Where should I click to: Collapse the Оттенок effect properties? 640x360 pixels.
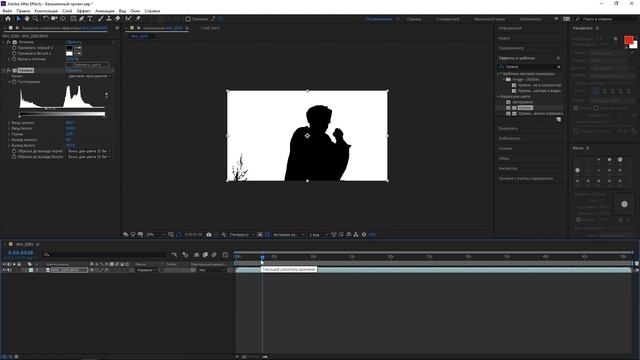click(4, 42)
